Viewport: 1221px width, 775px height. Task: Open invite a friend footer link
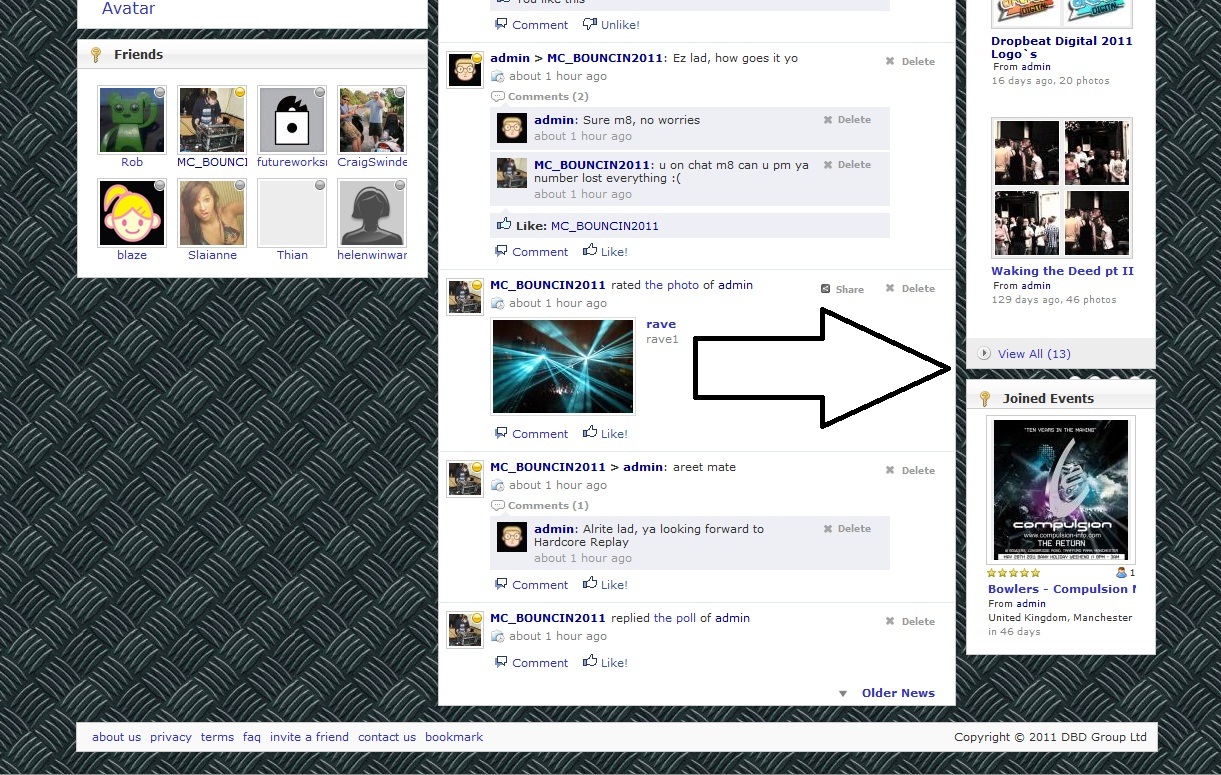click(309, 737)
